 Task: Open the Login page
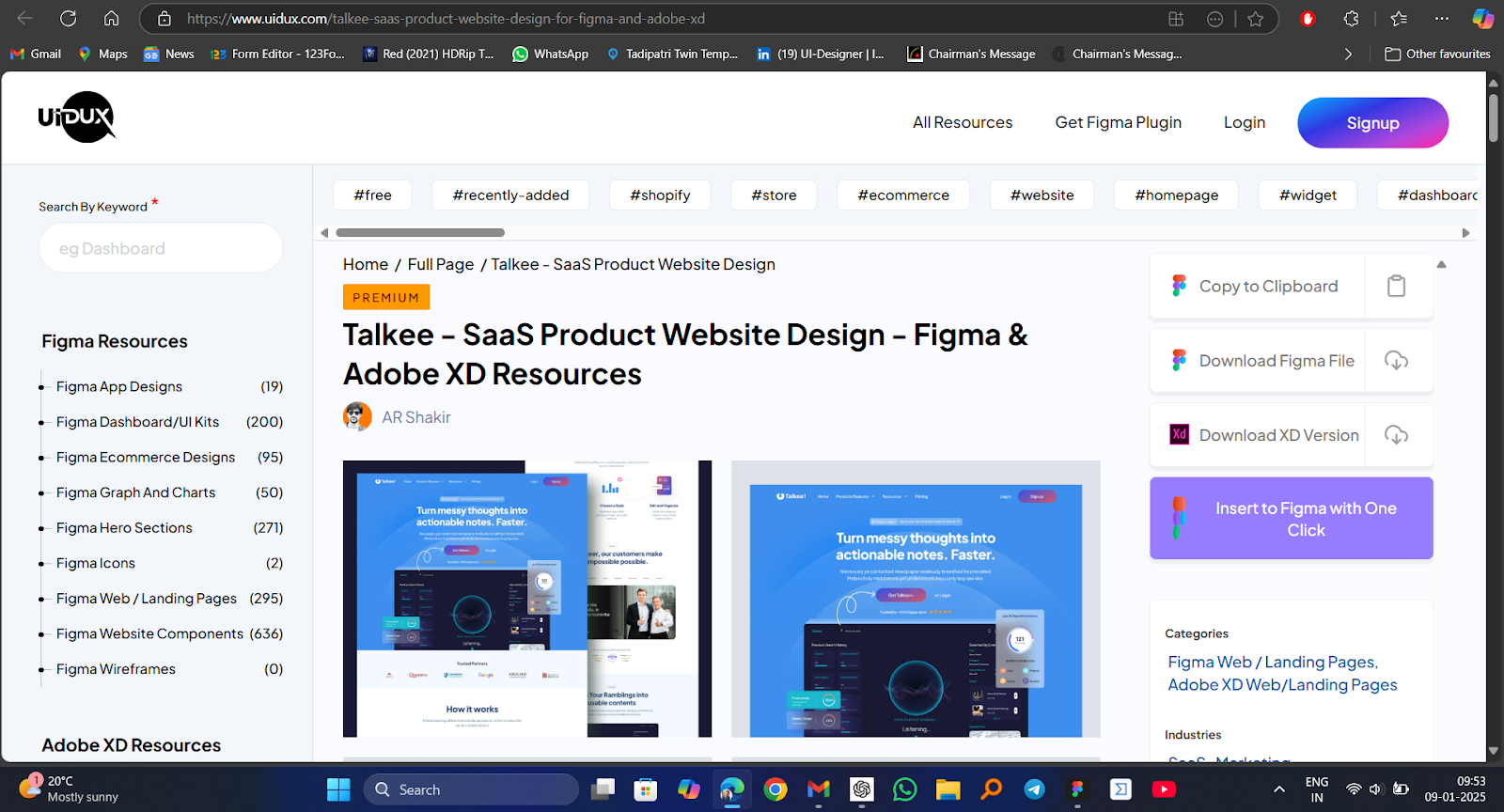pos(1244,122)
